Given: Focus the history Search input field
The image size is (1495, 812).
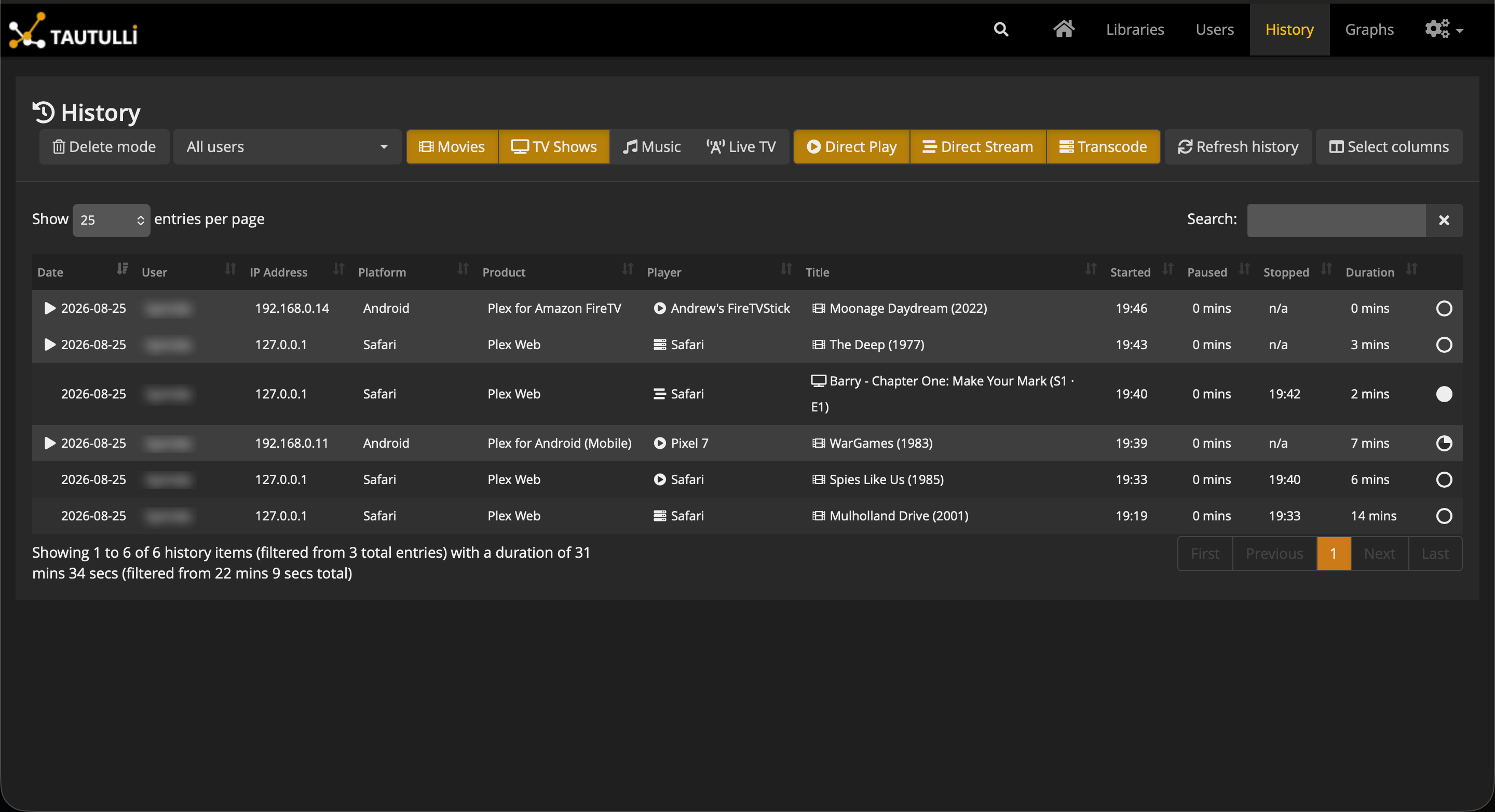Looking at the screenshot, I should point(1336,221).
